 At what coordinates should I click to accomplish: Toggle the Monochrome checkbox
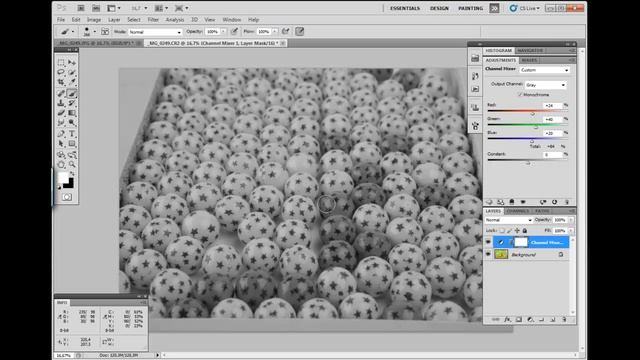520,94
